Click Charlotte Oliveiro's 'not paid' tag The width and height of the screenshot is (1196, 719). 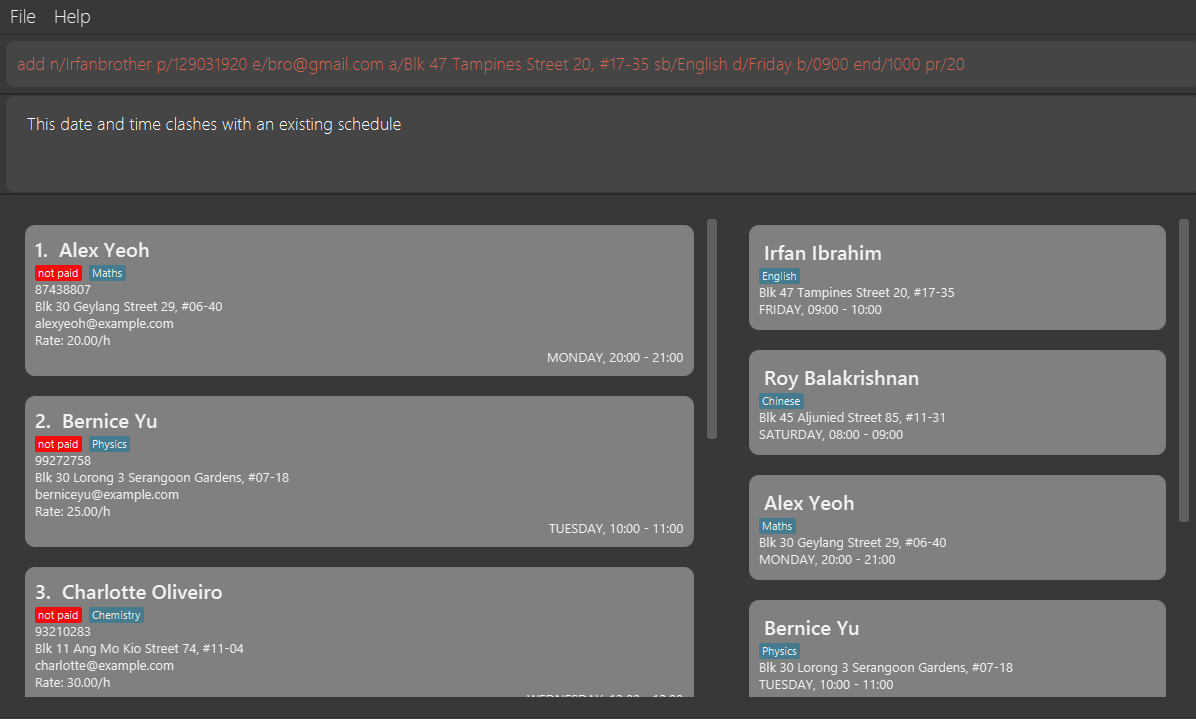[x=58, y=615]
